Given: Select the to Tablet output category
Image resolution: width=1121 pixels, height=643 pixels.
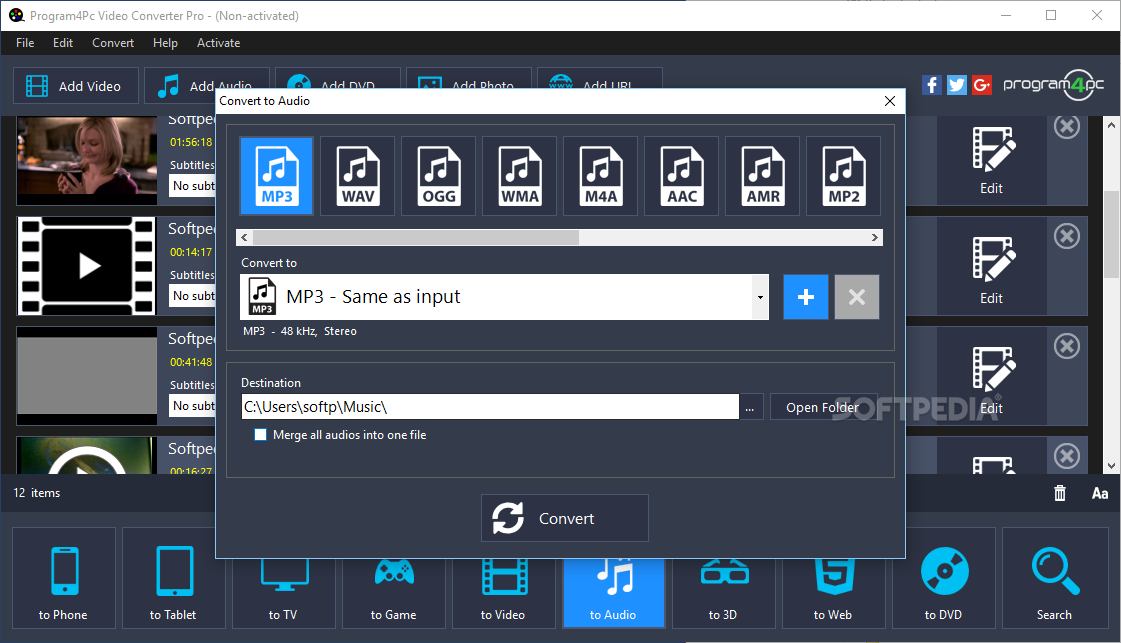Looking at the screenshot, I should click(174, 578).
